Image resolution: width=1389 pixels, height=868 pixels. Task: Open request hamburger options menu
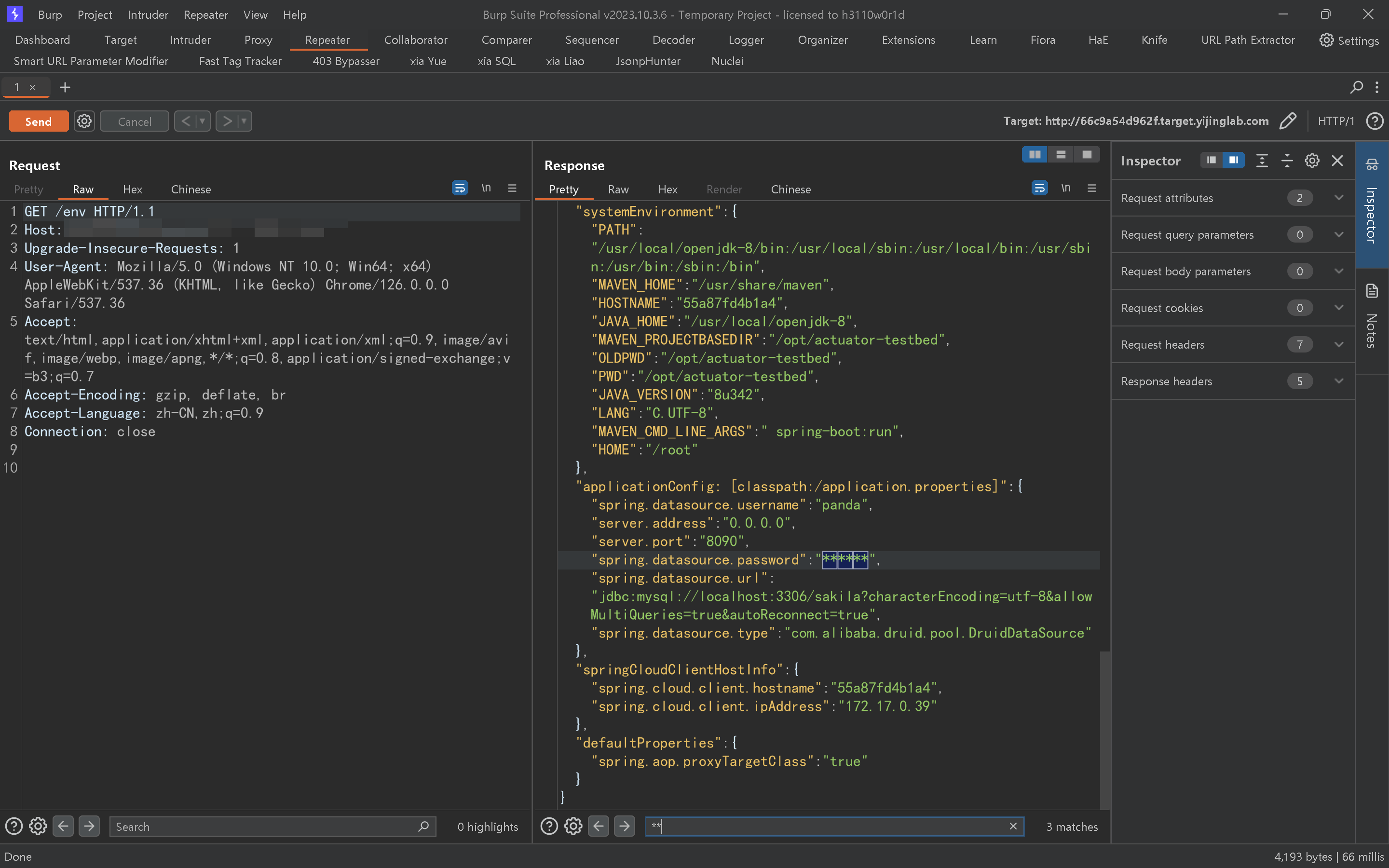coord(512,188)
